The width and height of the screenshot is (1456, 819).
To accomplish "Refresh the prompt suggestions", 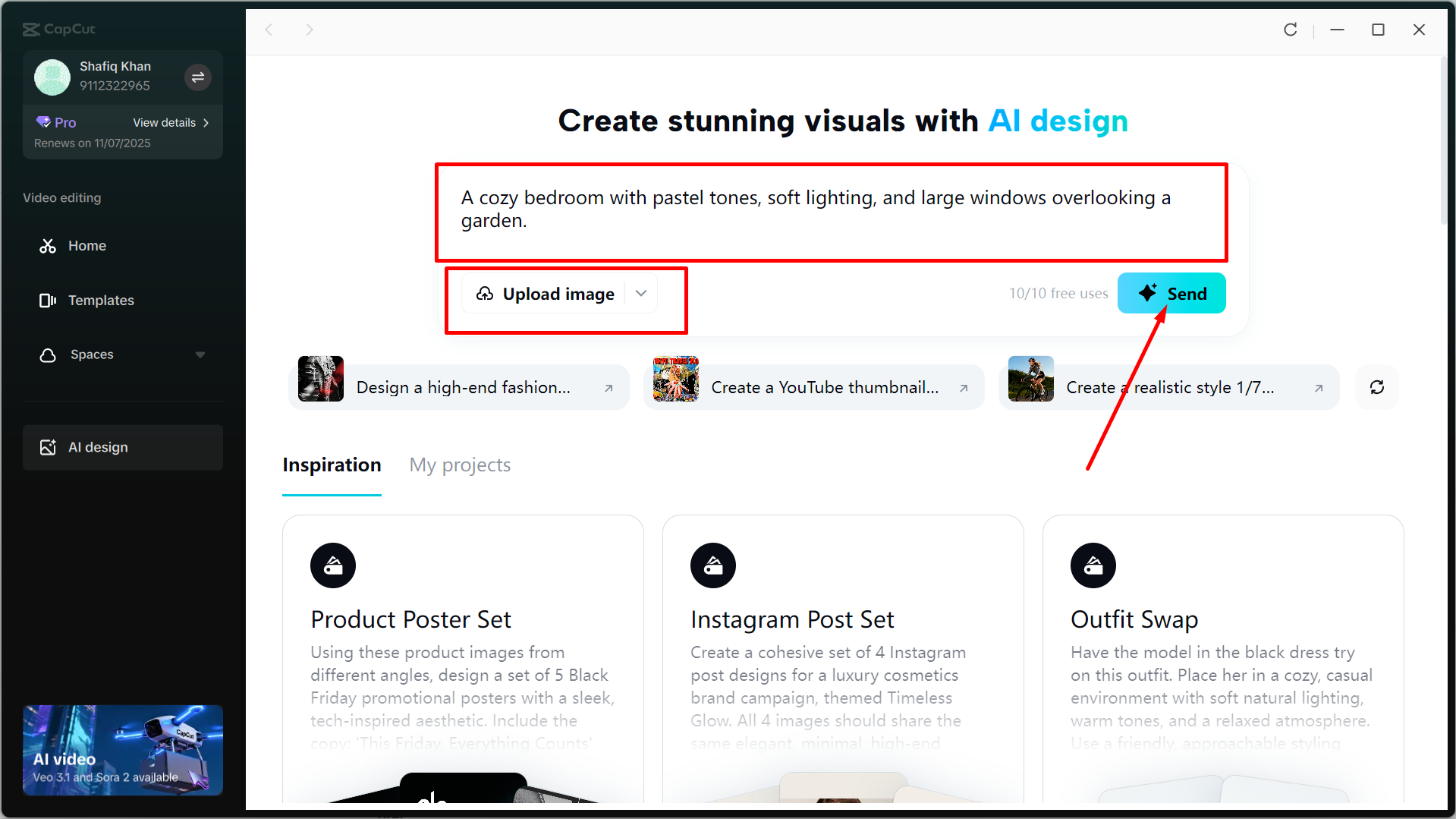I will pos(1377,387).
